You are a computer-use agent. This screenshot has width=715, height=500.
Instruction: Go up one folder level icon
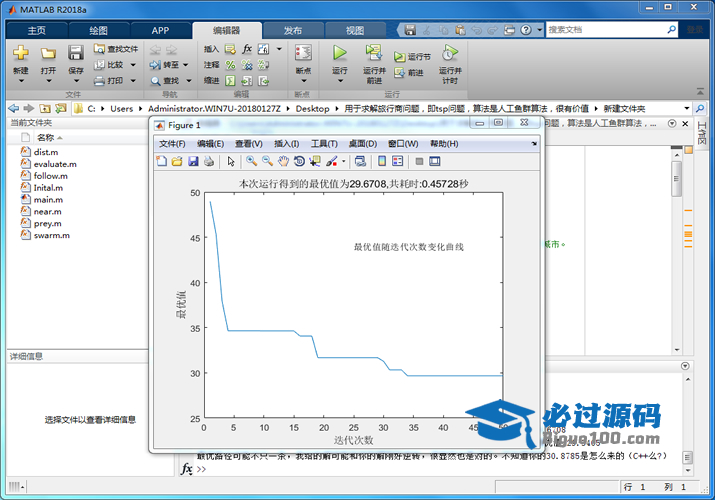coord(45,108)
